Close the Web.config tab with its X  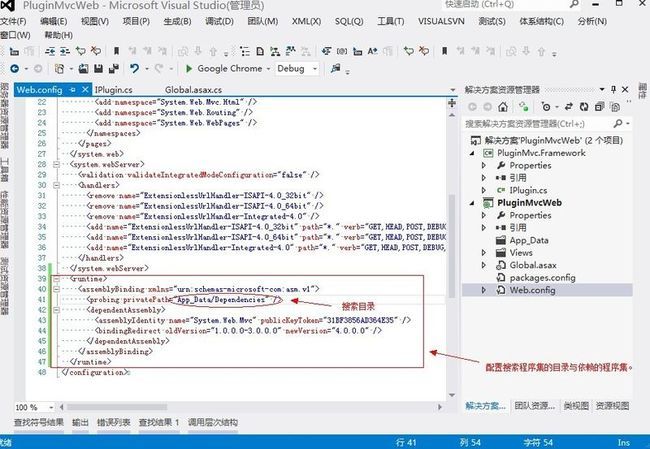coord(85,90)
